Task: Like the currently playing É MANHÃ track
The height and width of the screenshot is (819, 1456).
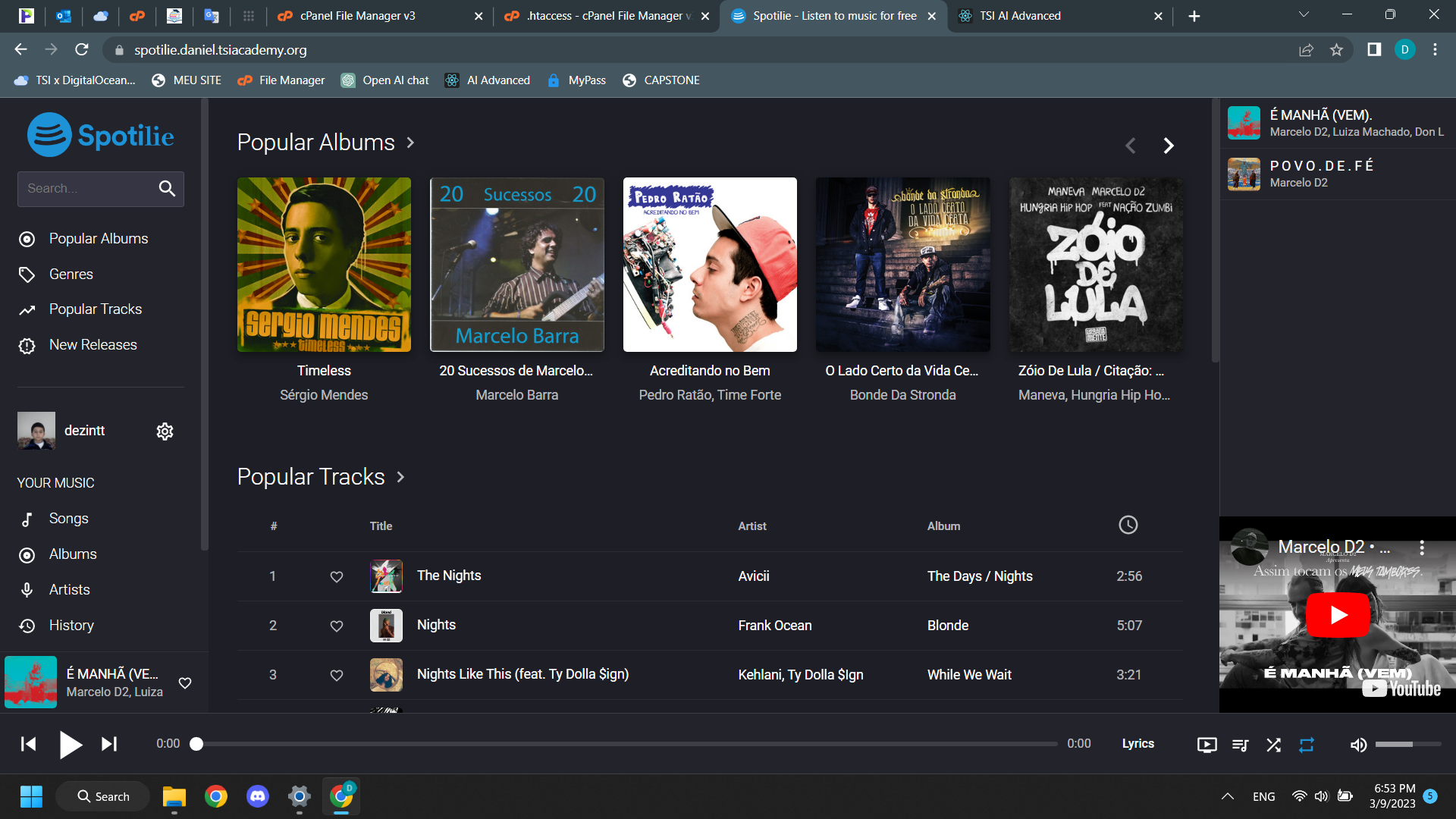Action: point(185,682)
